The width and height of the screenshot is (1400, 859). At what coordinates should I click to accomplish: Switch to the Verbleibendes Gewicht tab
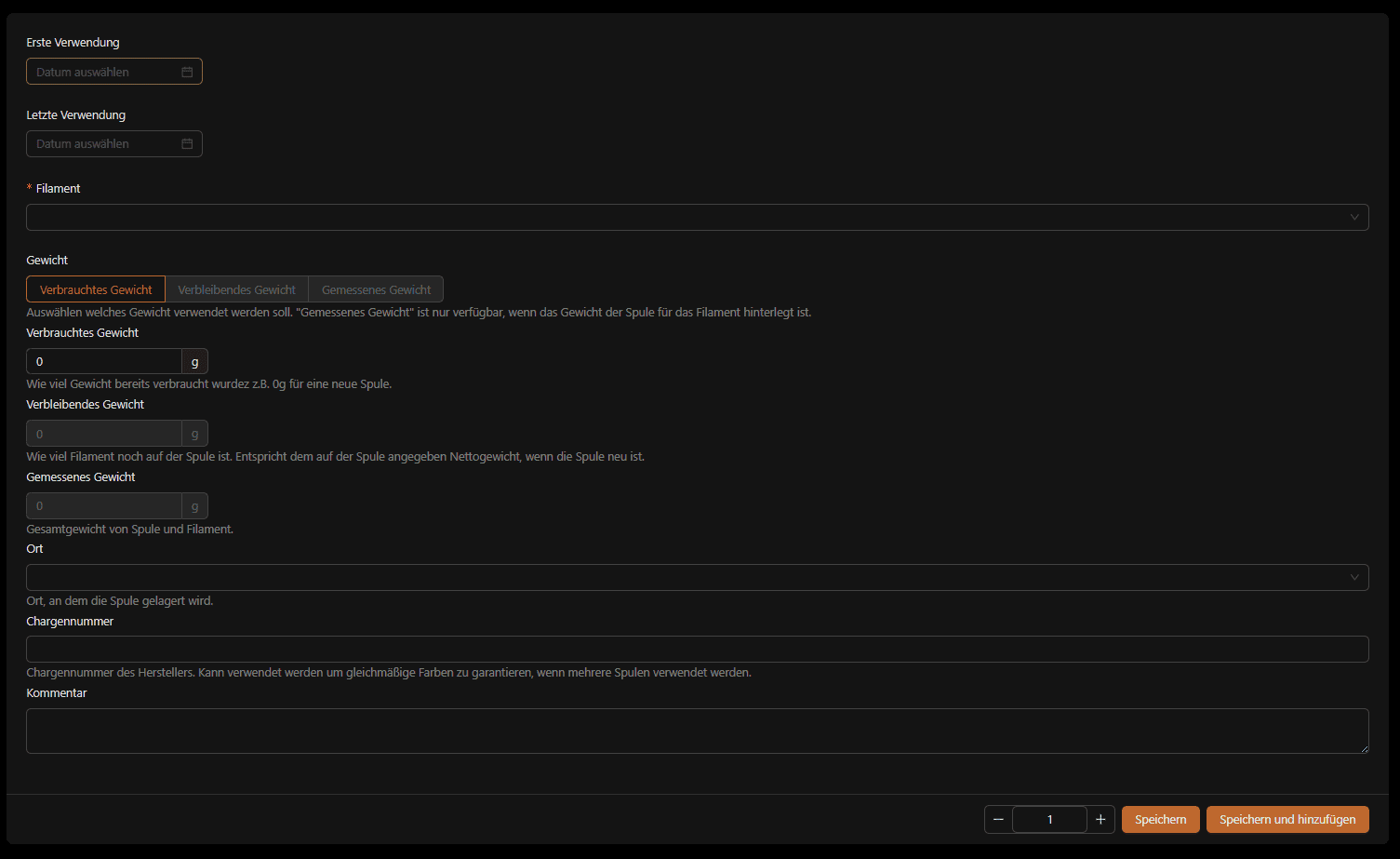click(x=236, y=289)
